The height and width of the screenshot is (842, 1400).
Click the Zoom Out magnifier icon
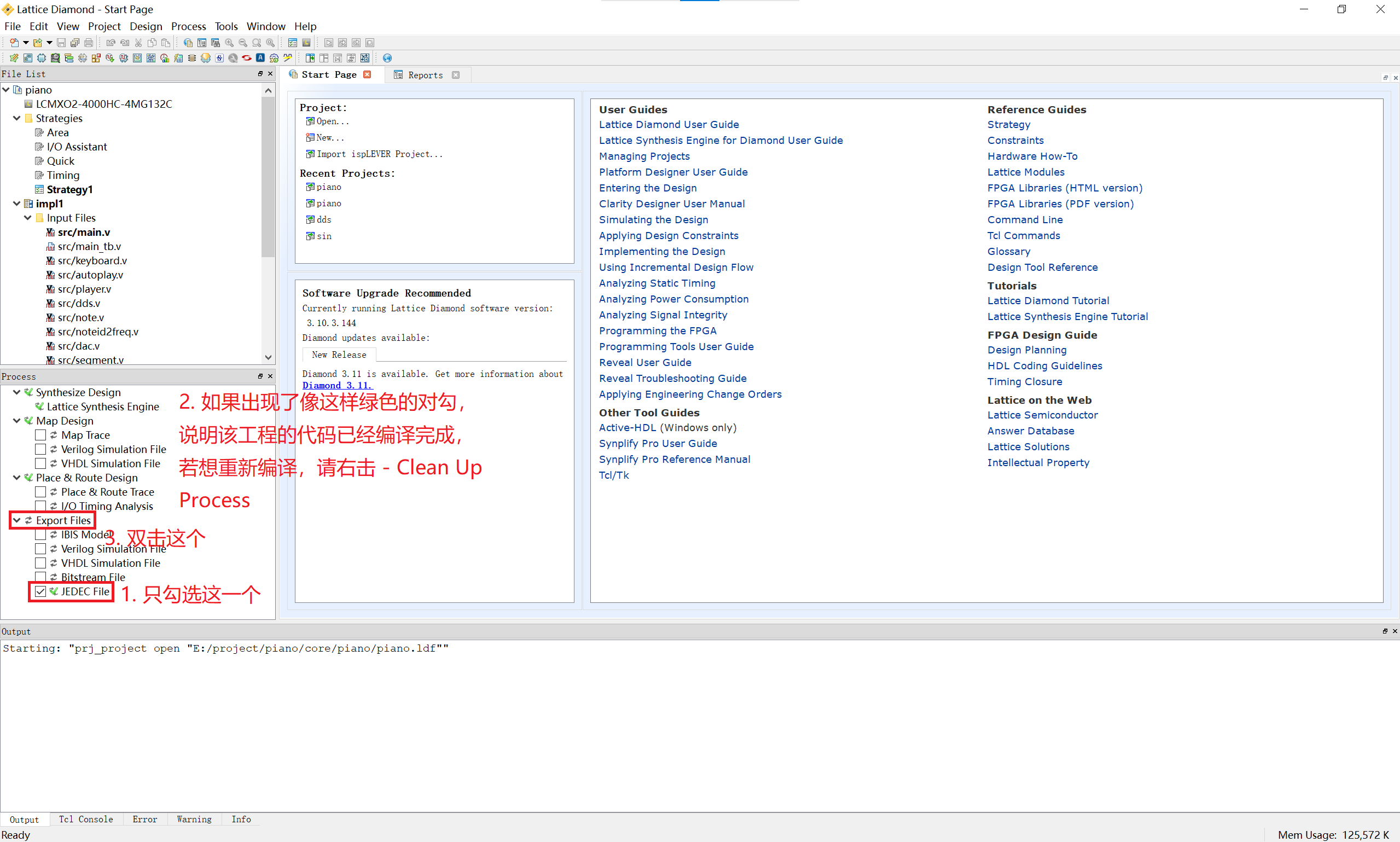coord(243,43)
